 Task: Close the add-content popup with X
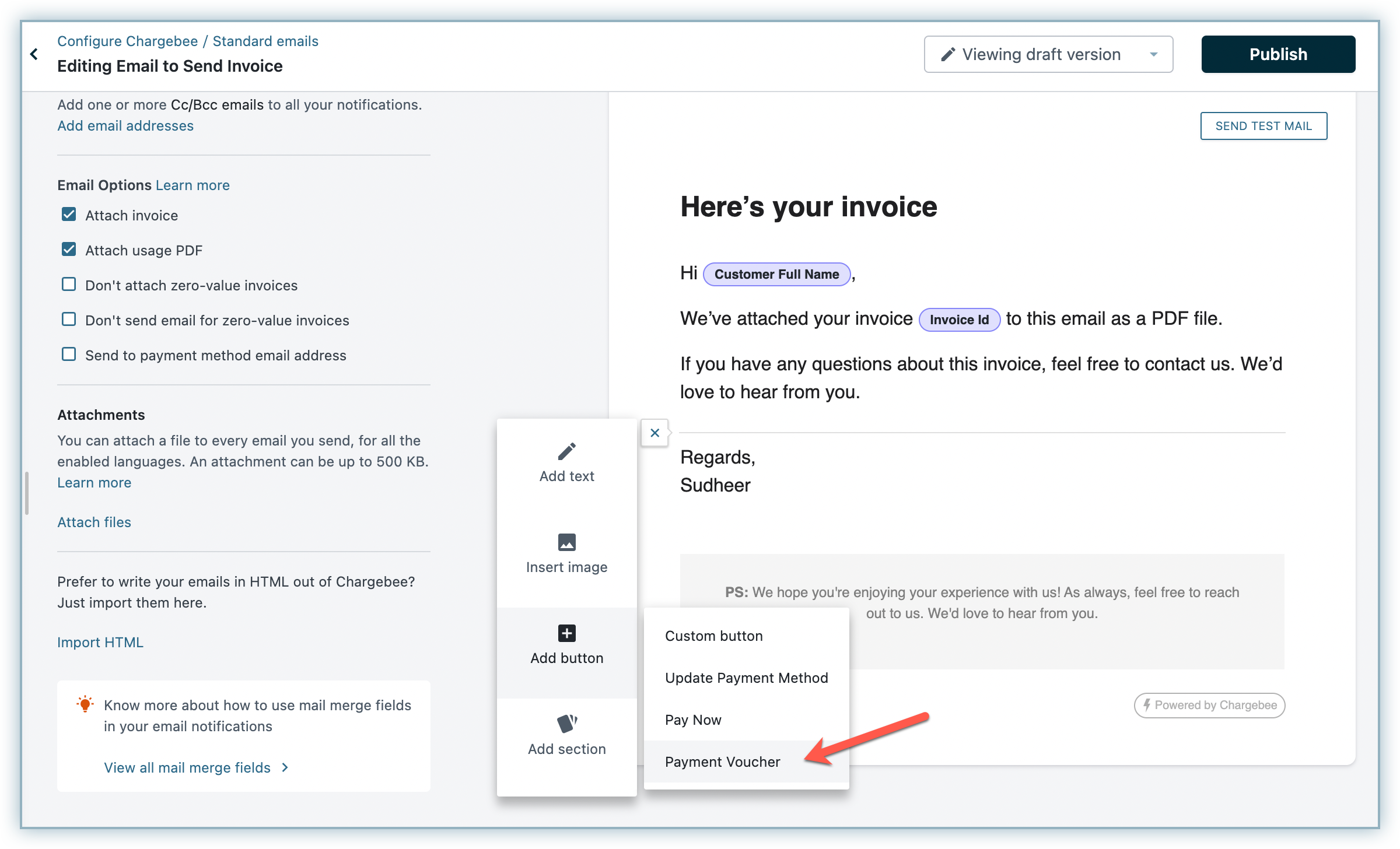click(x=654, y=433)
